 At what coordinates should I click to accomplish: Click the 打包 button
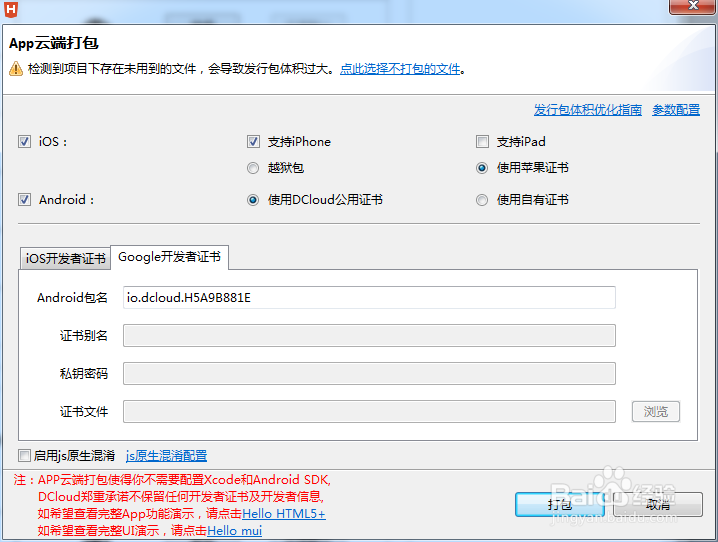point(560,504)
